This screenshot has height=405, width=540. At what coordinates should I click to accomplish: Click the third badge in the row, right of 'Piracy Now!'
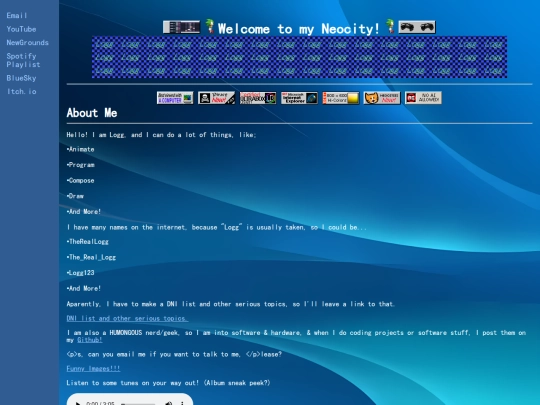pyautogui.click(x=258, y=98)
